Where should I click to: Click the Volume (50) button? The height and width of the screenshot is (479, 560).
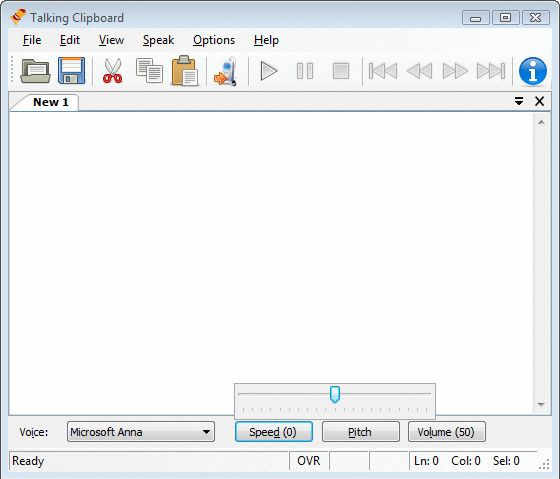[446, 432]
